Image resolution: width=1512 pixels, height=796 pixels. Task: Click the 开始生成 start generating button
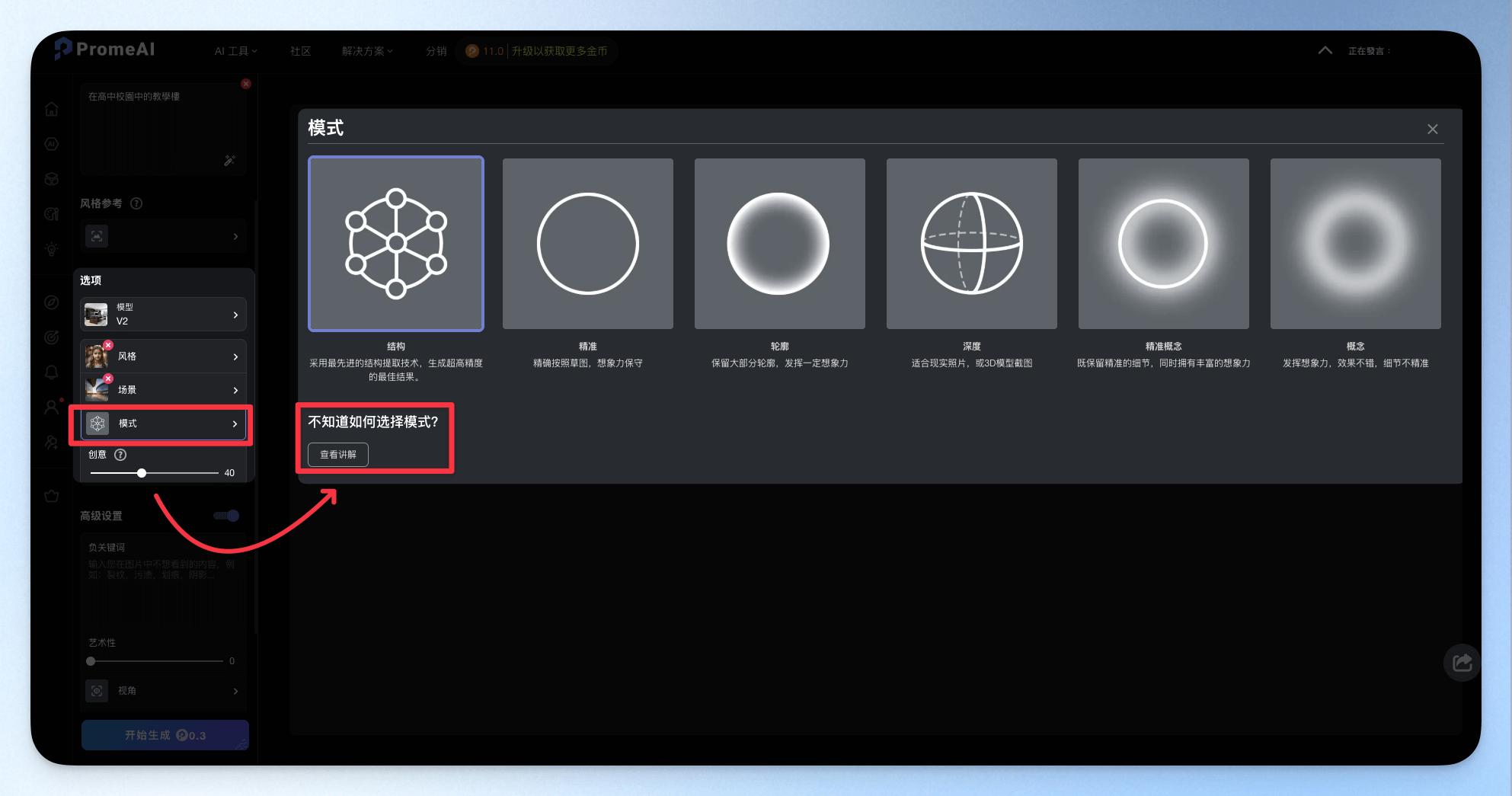click(165, 735)
